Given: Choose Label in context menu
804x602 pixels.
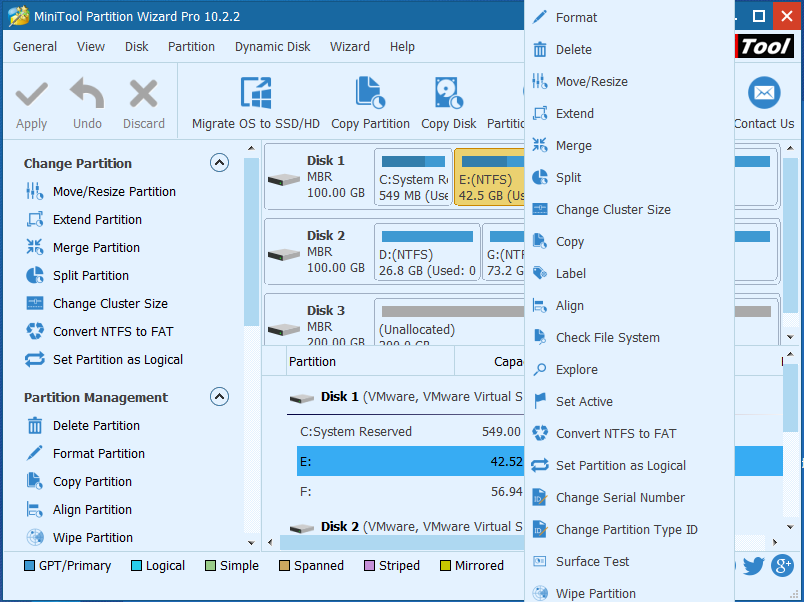Looking at the screenshot, I should pyautogui.click(x=630, y=274).
